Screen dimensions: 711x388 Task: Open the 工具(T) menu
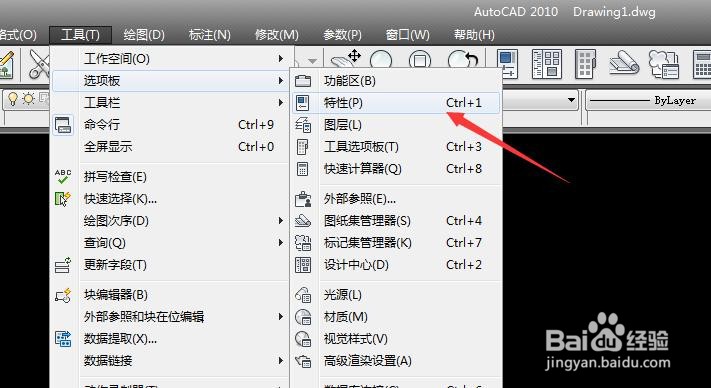pos(80,35)
